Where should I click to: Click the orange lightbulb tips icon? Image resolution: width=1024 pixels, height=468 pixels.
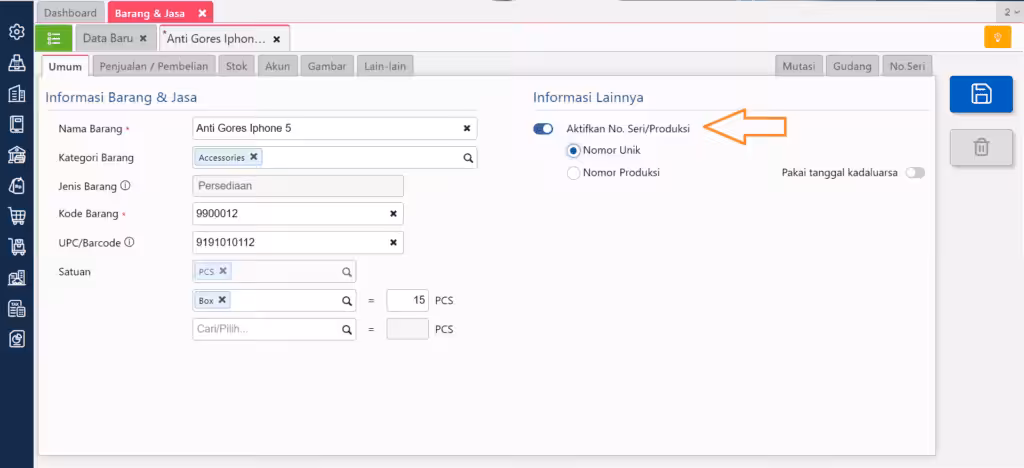[x=997, y=37]
